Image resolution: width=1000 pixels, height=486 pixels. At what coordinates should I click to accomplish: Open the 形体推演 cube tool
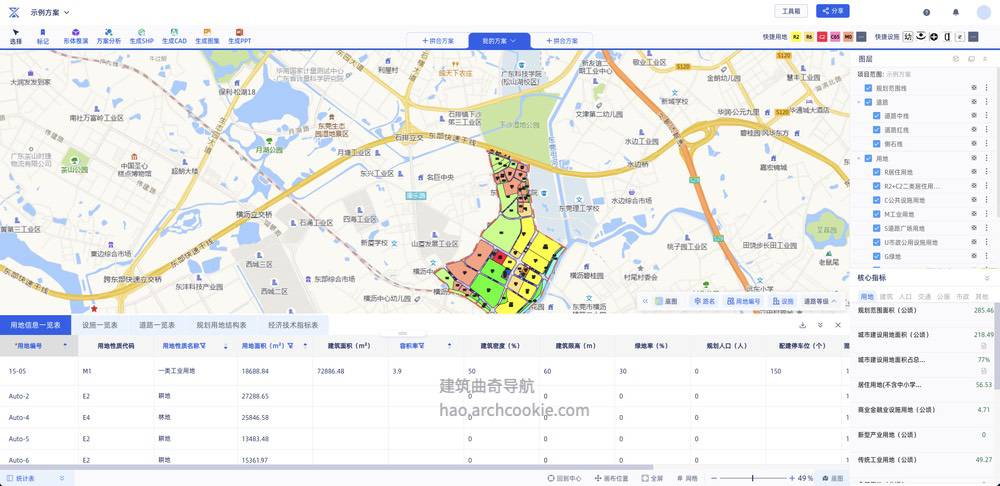click(x=75, y=36)
